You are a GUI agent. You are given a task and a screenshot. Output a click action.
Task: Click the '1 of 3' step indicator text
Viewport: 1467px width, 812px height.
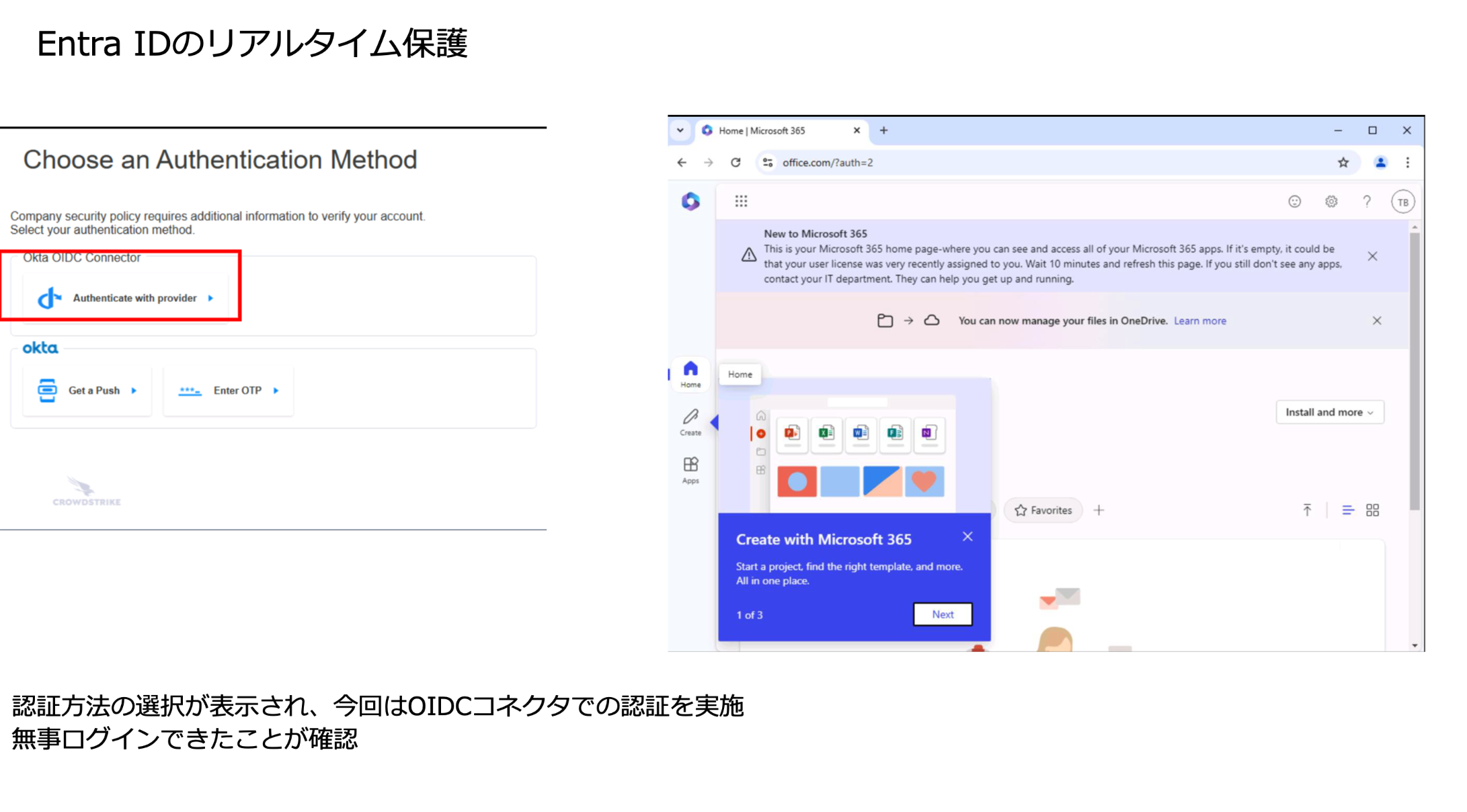coord(750,615)
